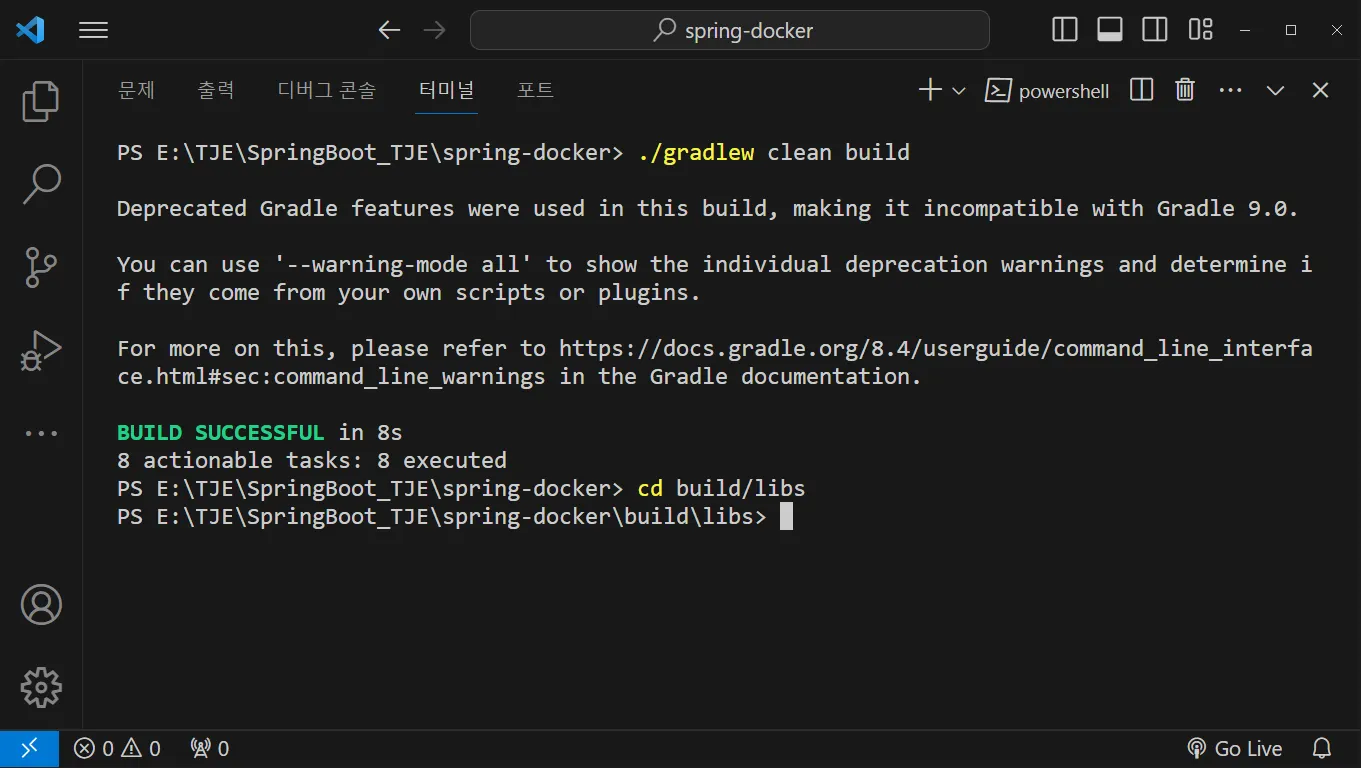Open the Manage settings gear

[x=41, y=687]
